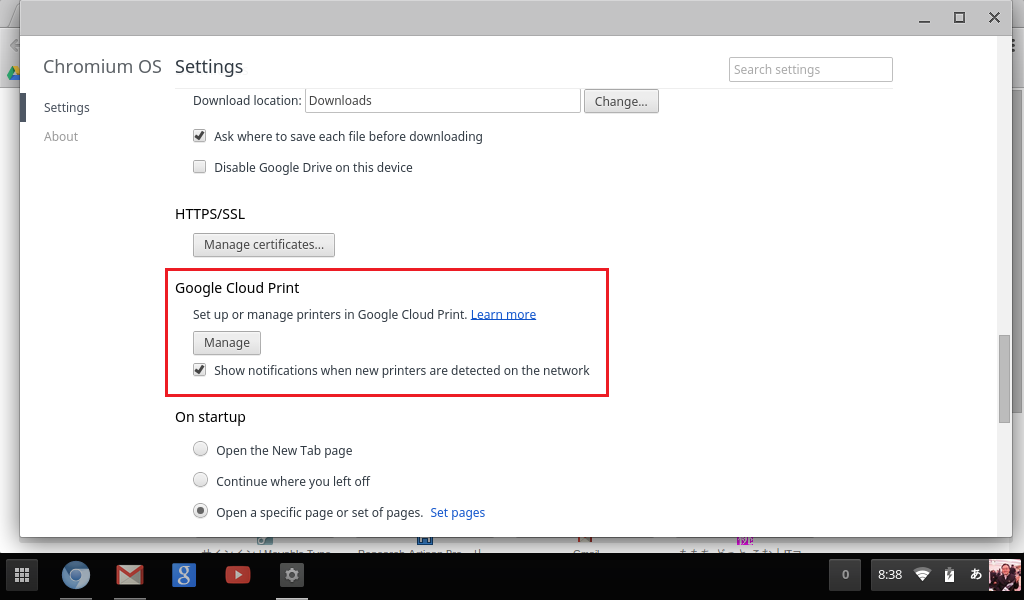This screenshot has height=600, width=1024.
Task: Click the settings page scrollbar thumb
Action: coord(1005,379)
